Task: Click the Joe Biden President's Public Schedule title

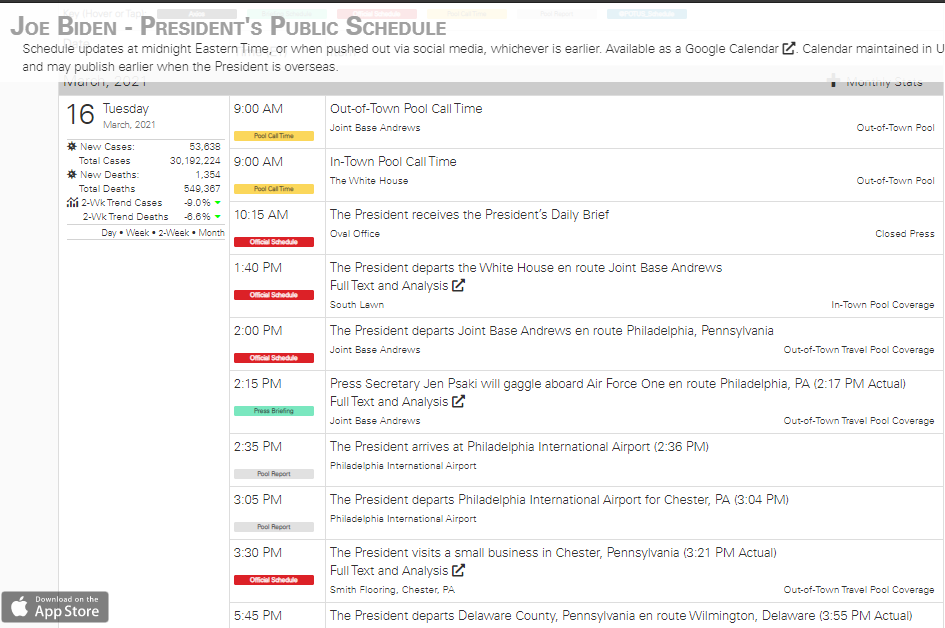Action: [x=228, y=27]
